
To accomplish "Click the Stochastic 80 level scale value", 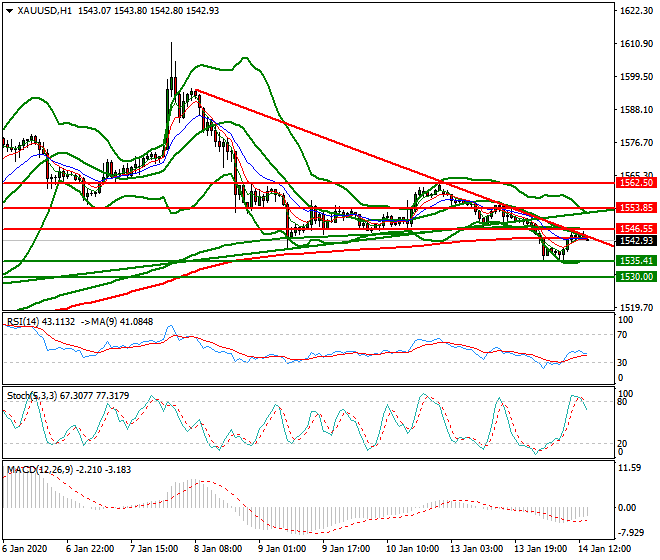I will (x=623, y=402).
